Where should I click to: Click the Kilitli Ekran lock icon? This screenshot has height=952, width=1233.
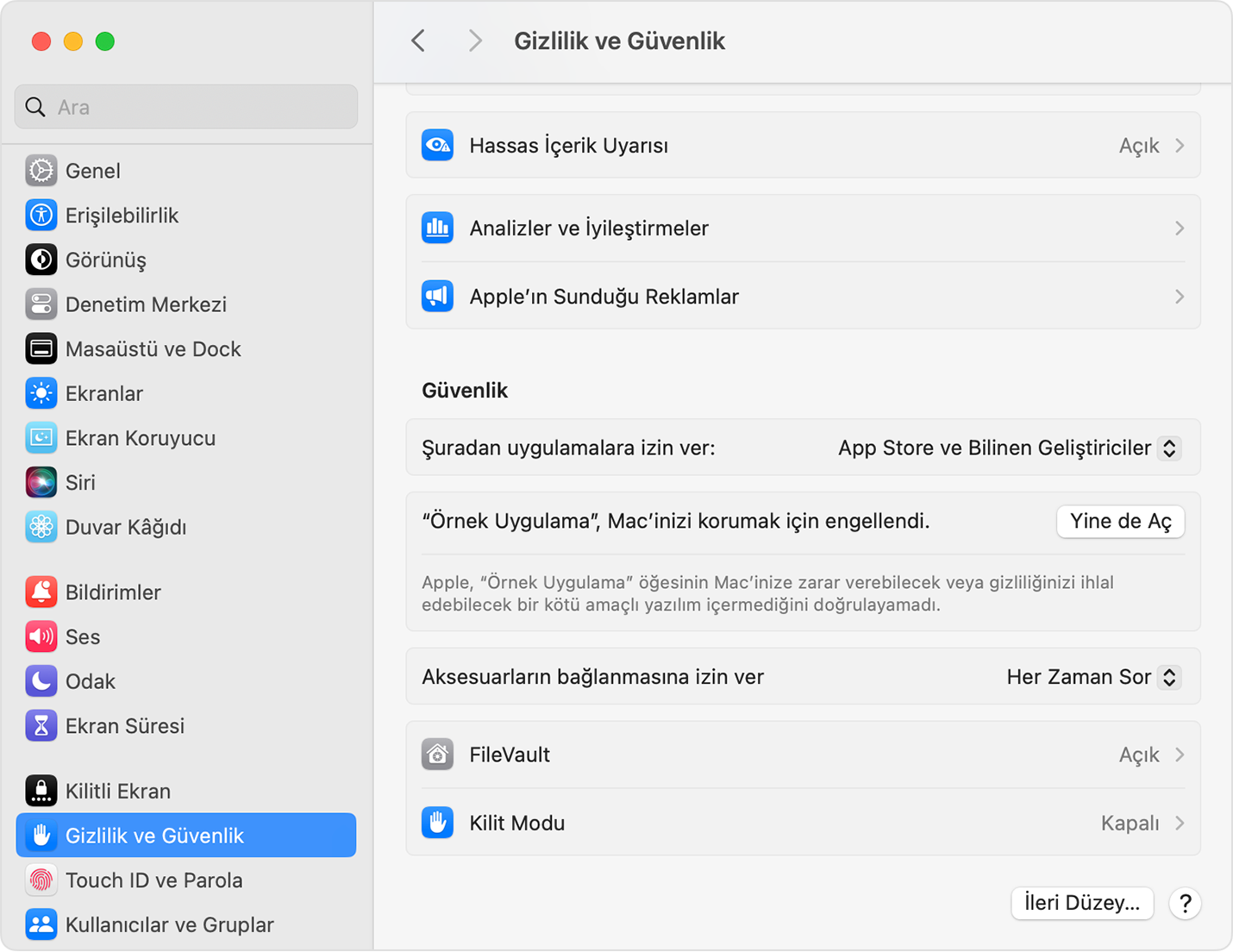(41, 791)
